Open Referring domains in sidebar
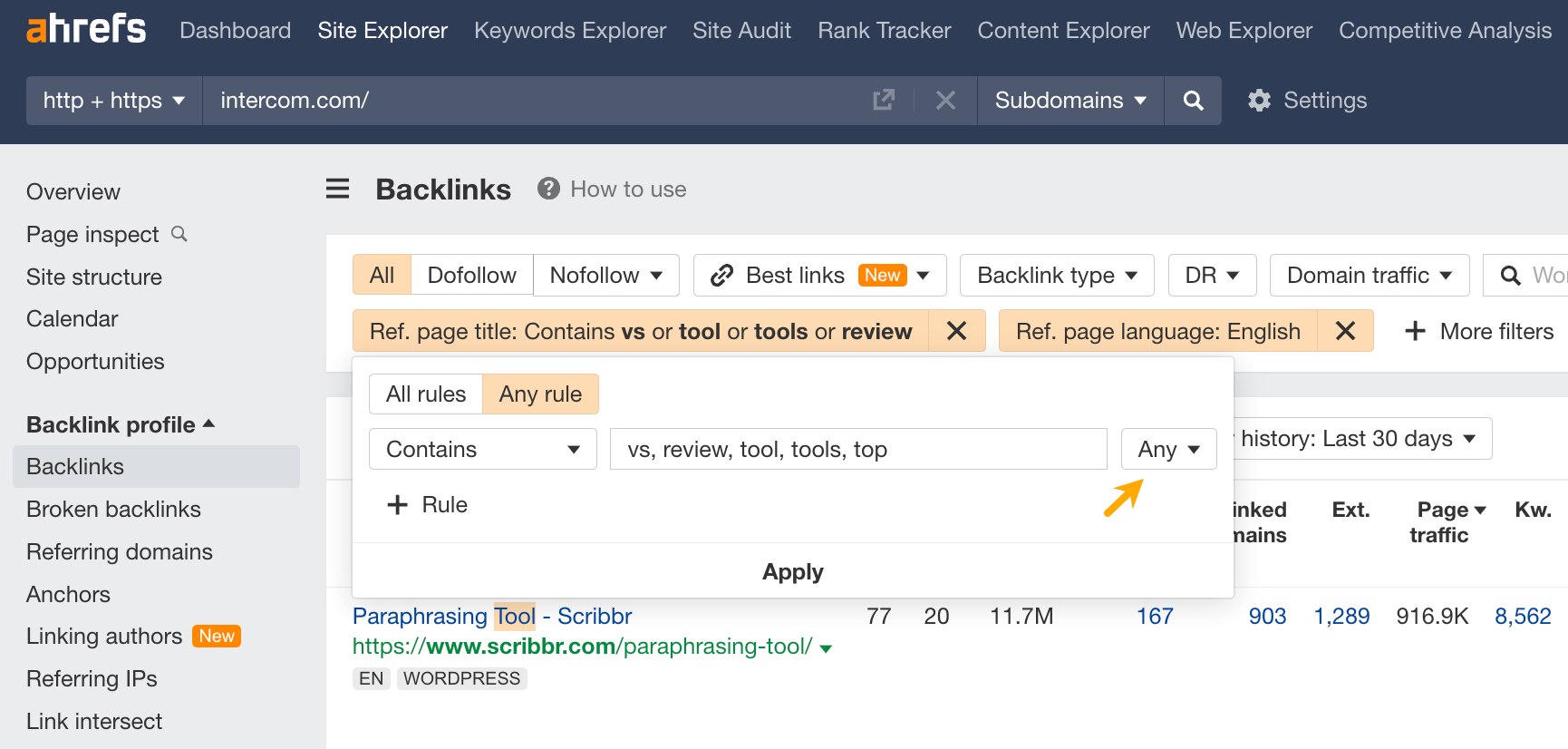The image size is (1568, 749). (x=120, y=551)
